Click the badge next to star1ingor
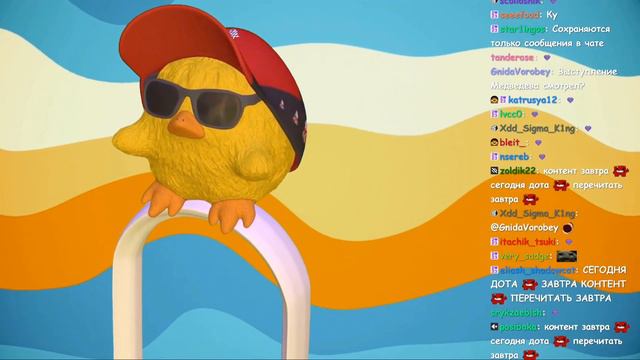The image size is (640, 360). click(494, 29)
